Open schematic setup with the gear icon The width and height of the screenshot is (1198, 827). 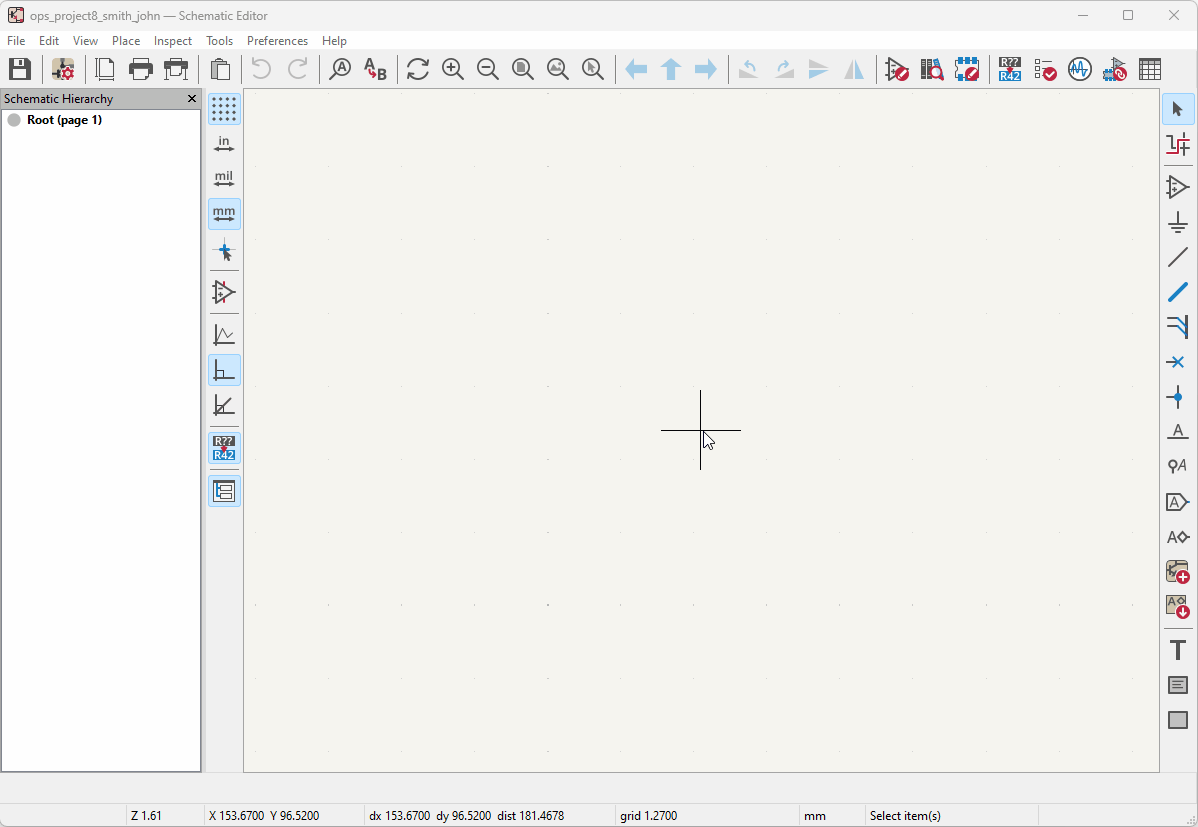coord(63,70)
